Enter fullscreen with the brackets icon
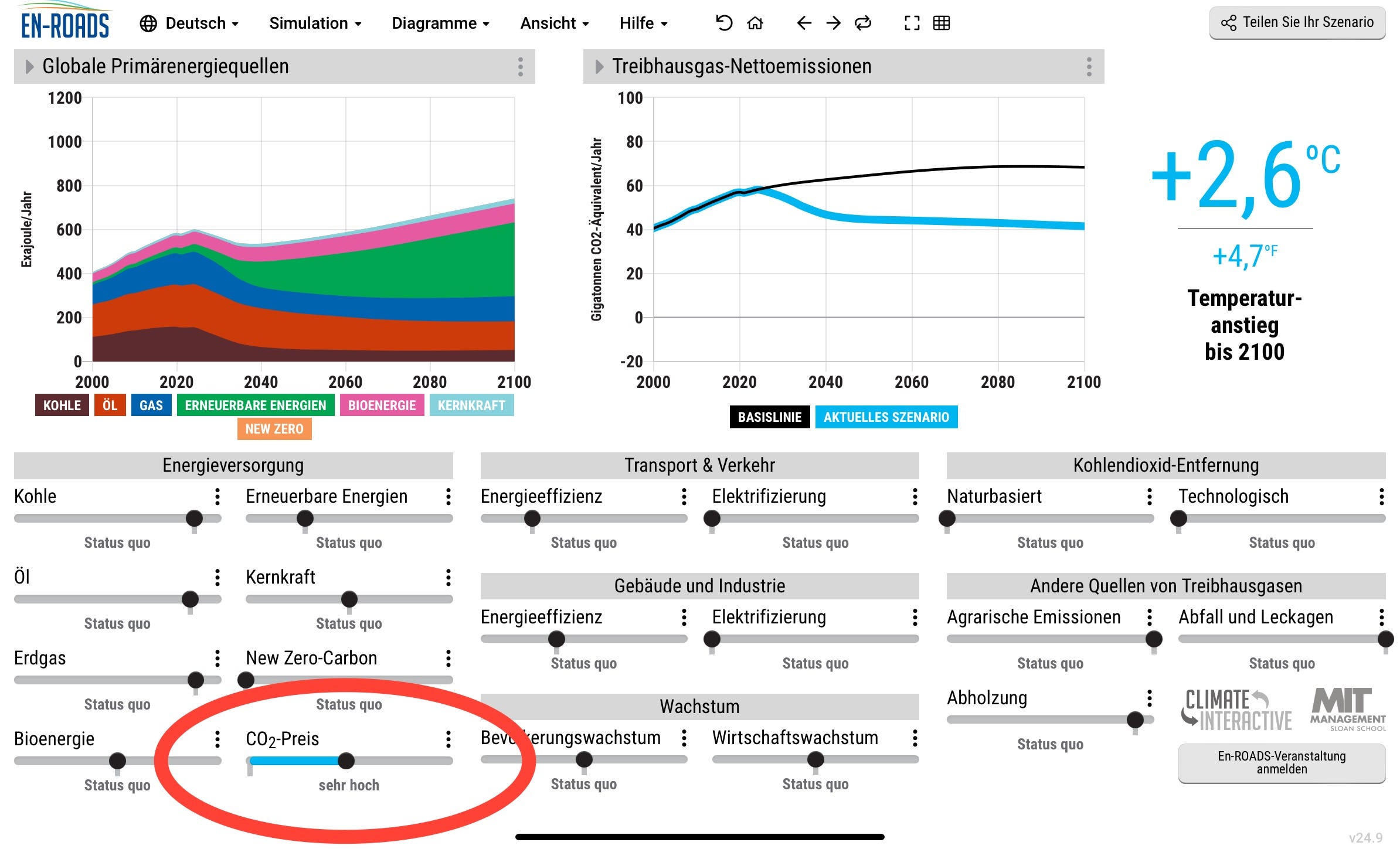Screen dimensions: 1400x849 pos(912,23)
